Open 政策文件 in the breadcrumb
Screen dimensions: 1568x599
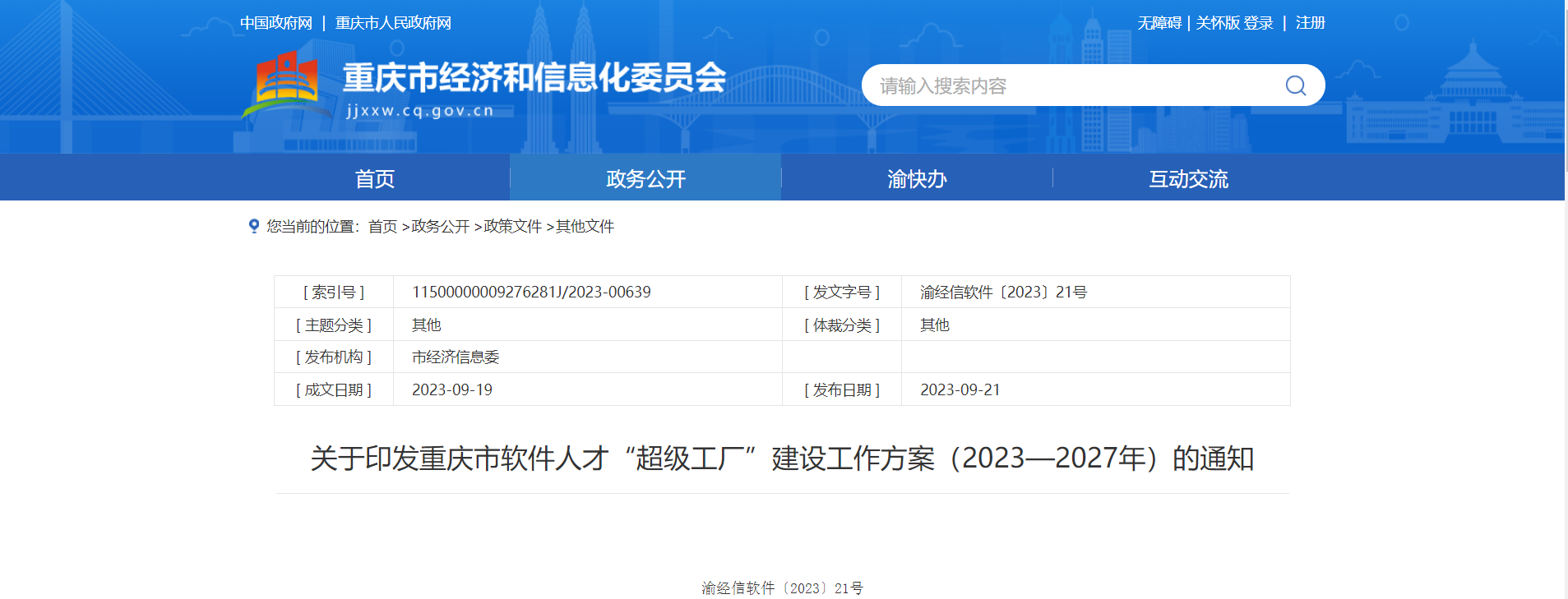coord(512,227)
